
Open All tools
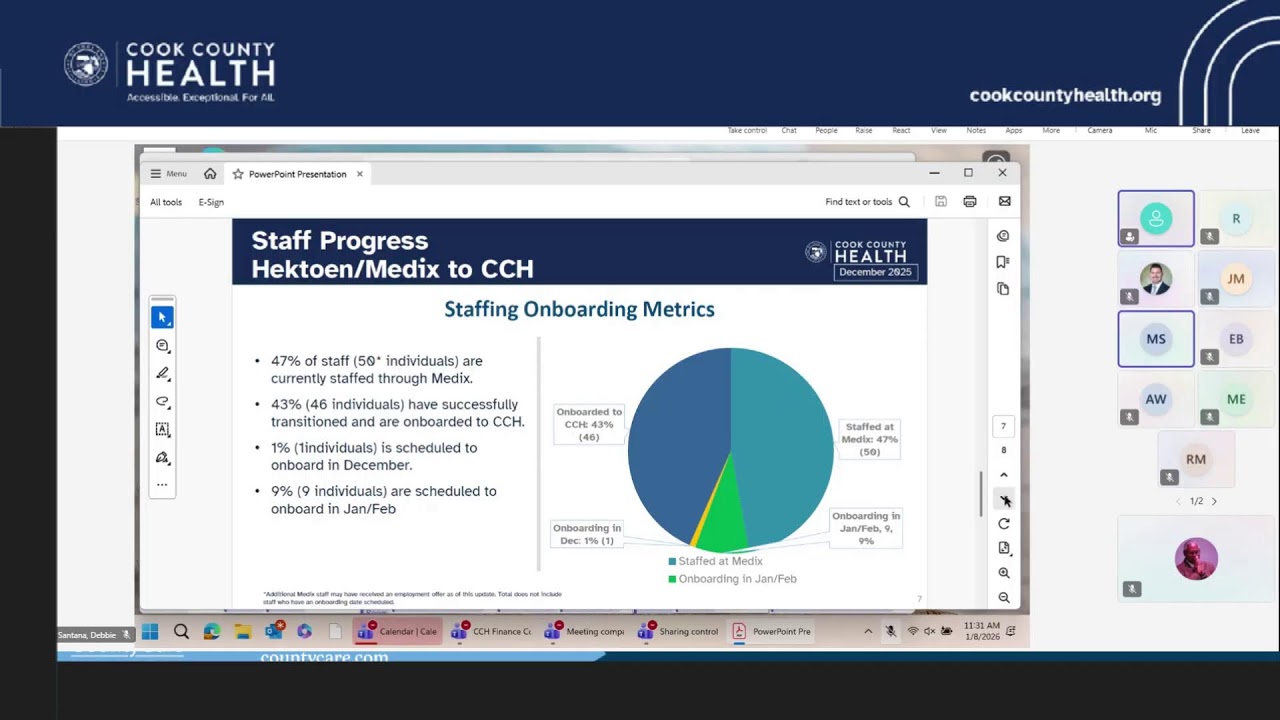pyautogui.click(x=166, y=202)
